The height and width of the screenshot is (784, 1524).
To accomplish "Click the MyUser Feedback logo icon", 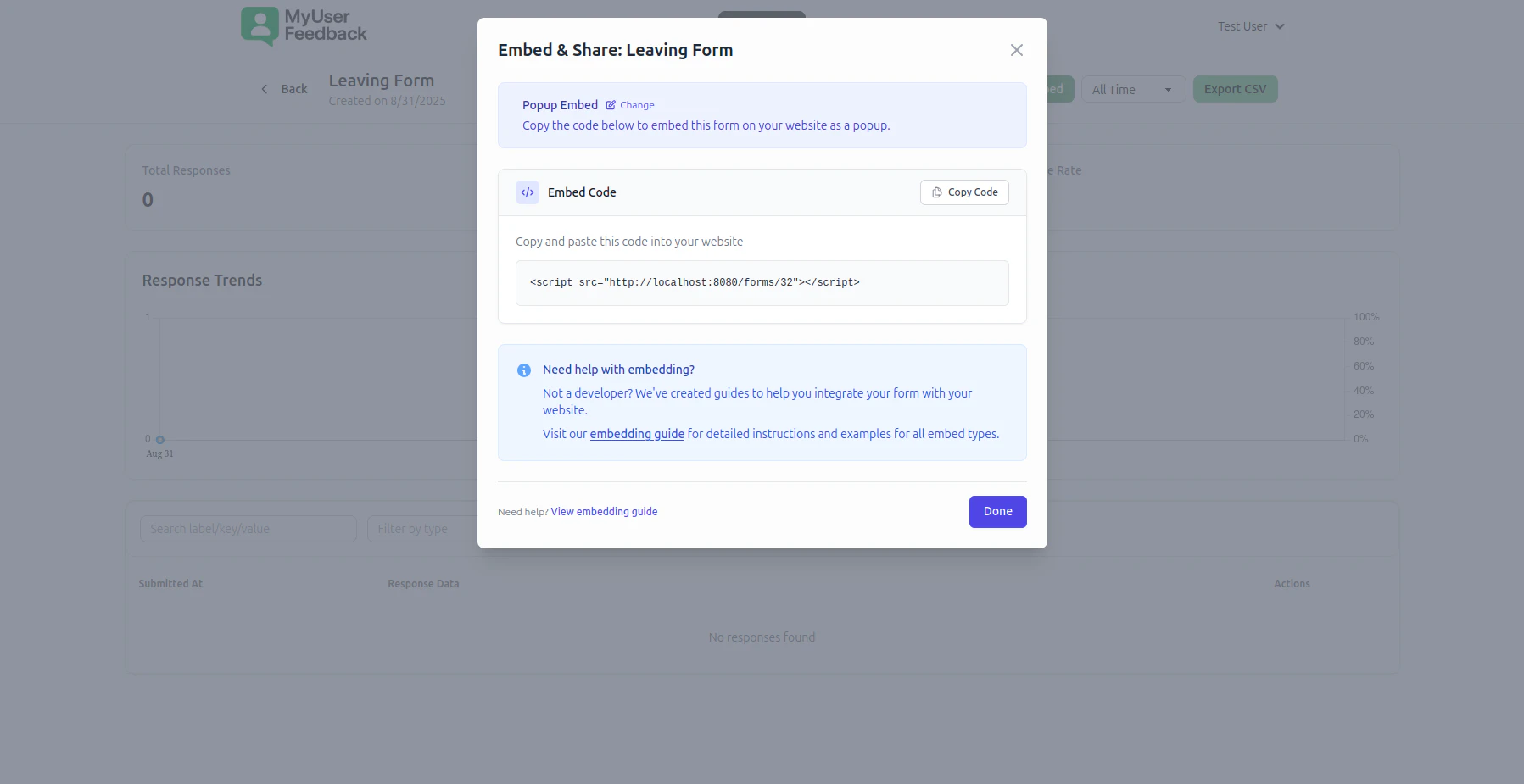I will 260,26.
